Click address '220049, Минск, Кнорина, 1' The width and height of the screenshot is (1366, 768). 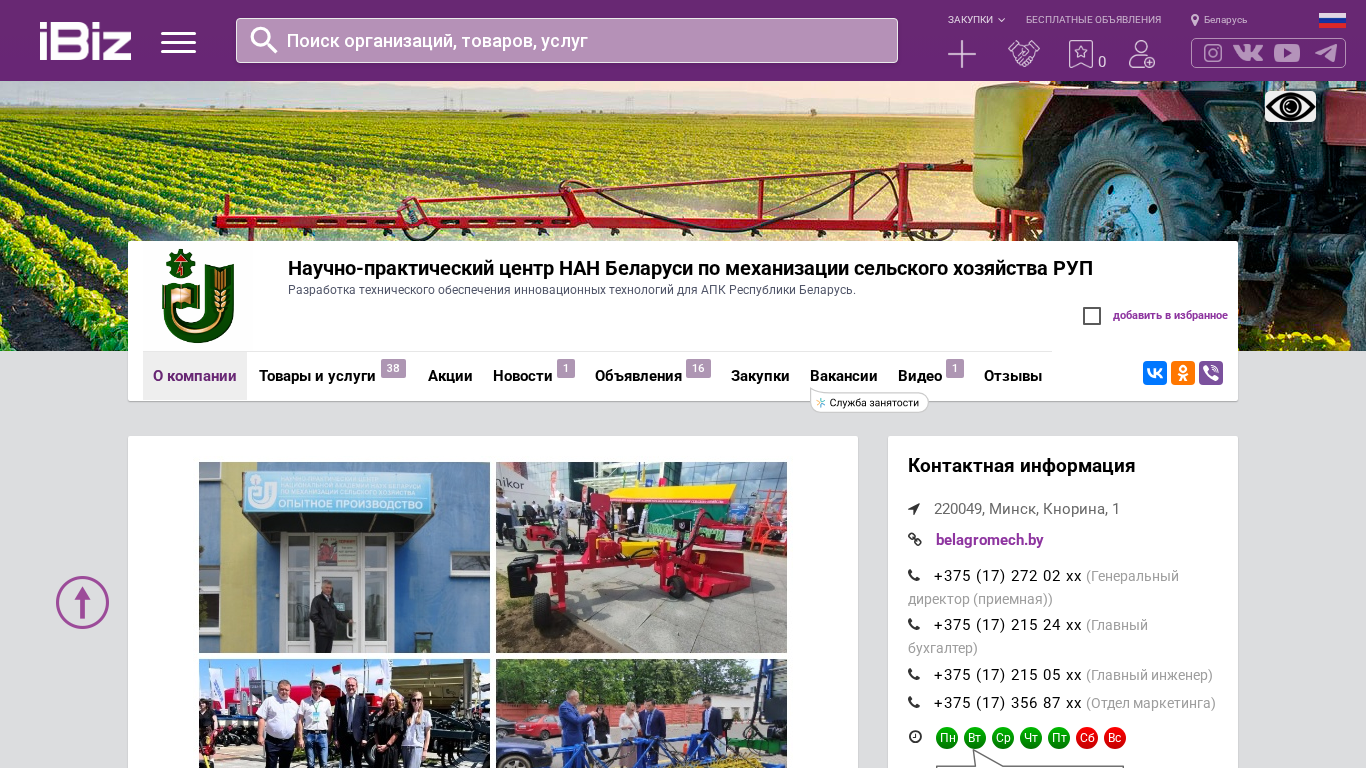(1027, 509)
